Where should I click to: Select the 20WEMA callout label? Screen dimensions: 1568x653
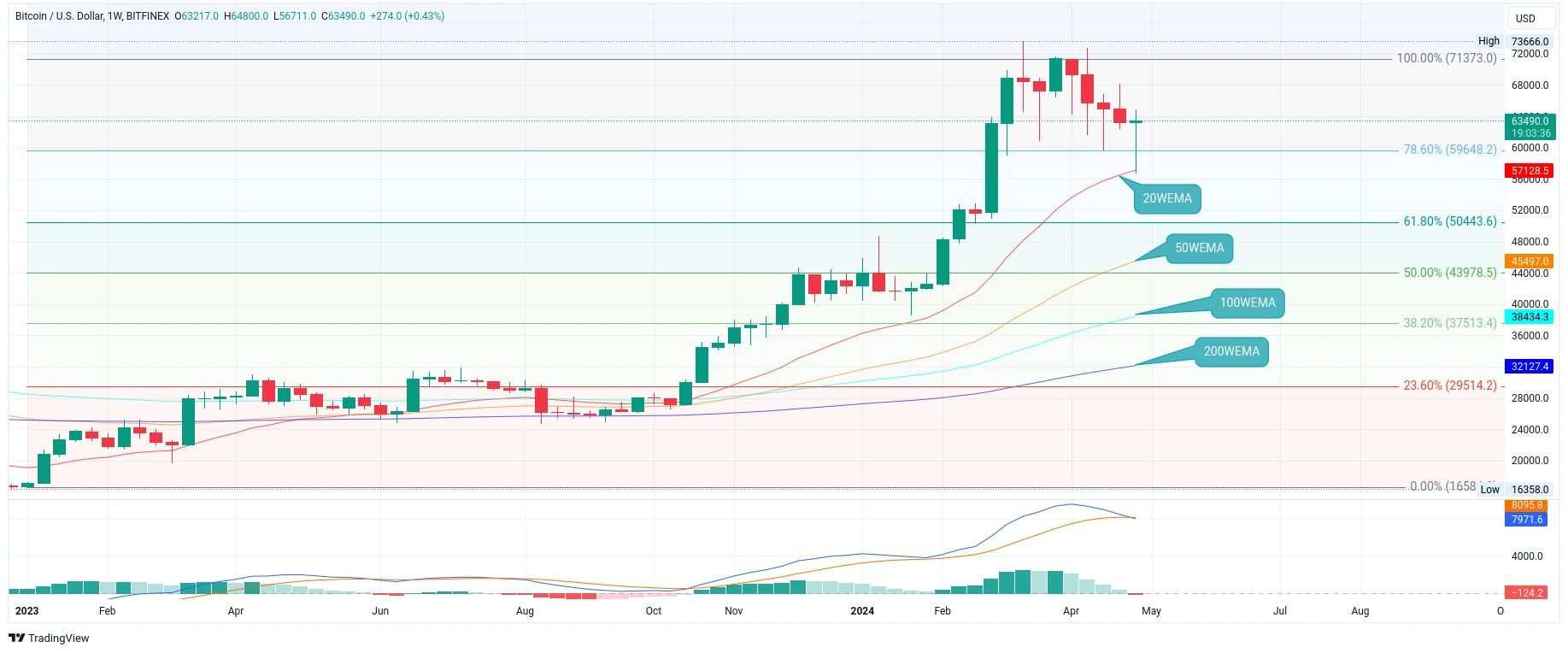pos(1167,198)
